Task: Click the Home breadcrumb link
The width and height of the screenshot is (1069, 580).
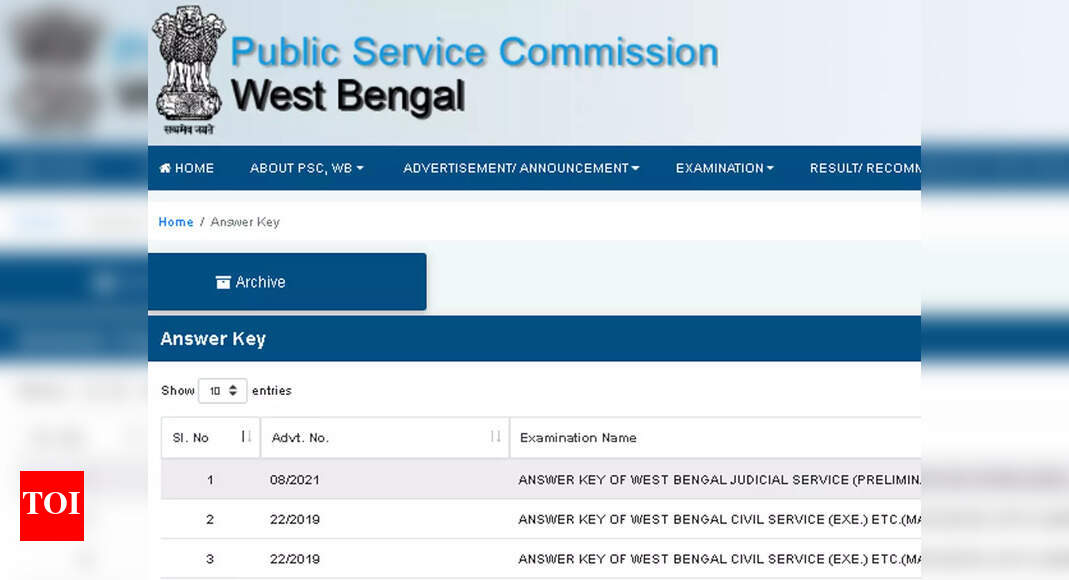Action: (176, 222)
